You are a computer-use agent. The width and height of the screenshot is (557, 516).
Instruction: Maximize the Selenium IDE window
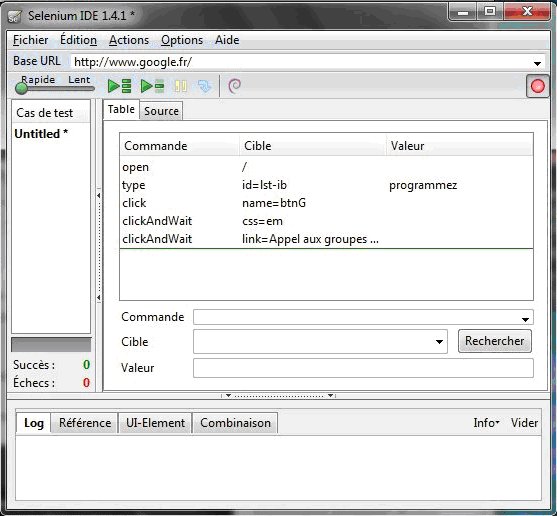[490, 12]
